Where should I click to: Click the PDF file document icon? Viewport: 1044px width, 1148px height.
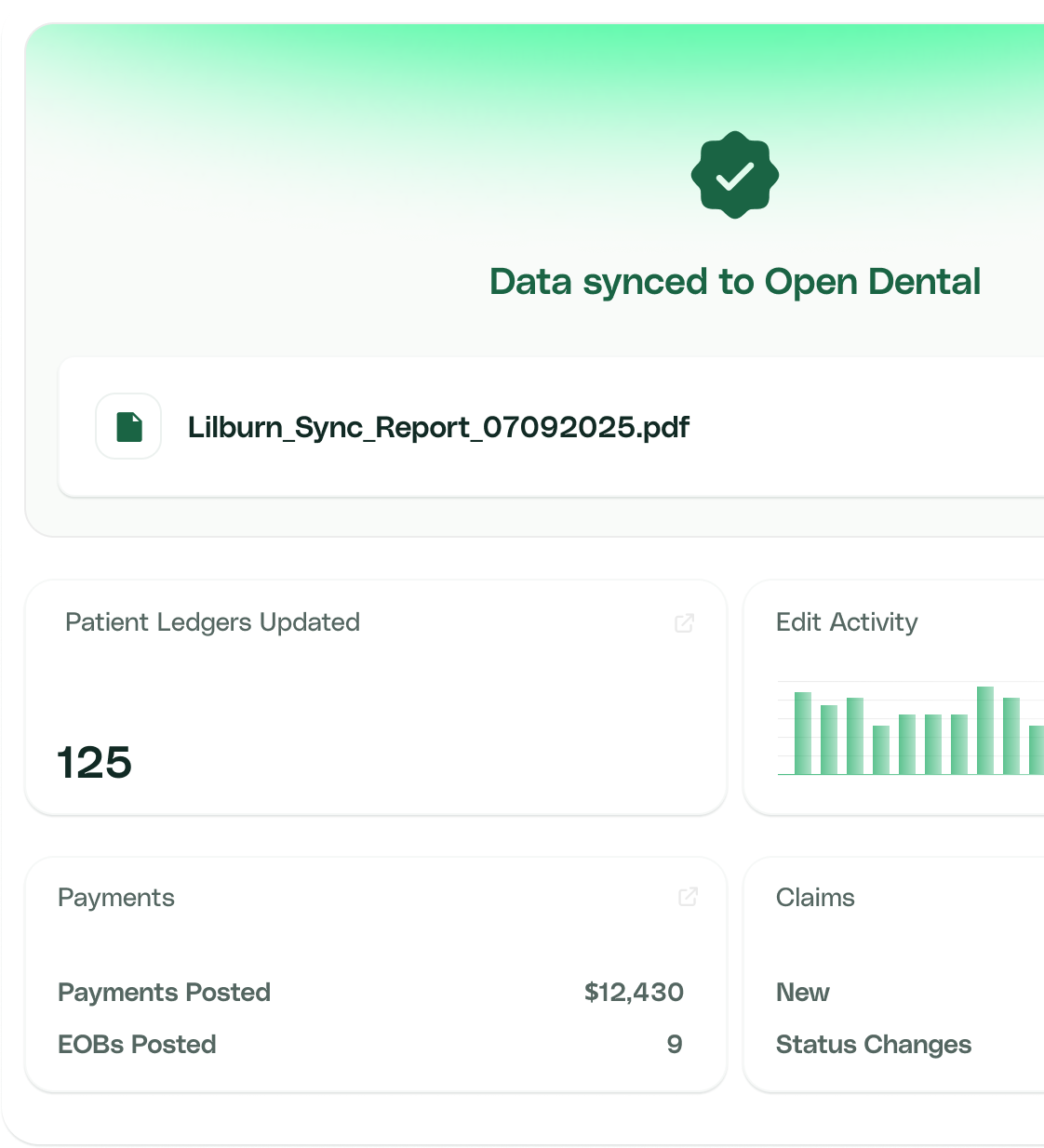[x=128, y=426]
